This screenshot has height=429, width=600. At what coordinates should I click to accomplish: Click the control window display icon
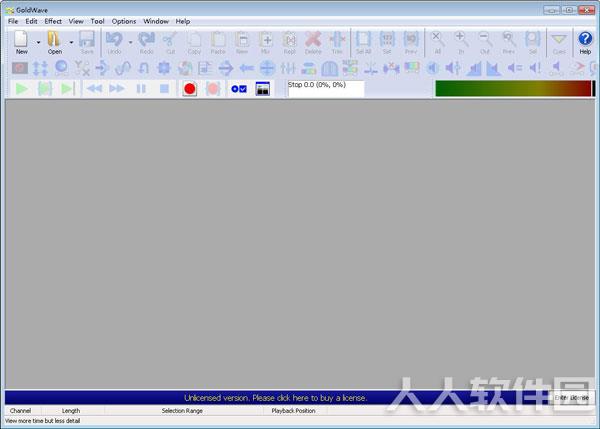(x=262, y=89)
